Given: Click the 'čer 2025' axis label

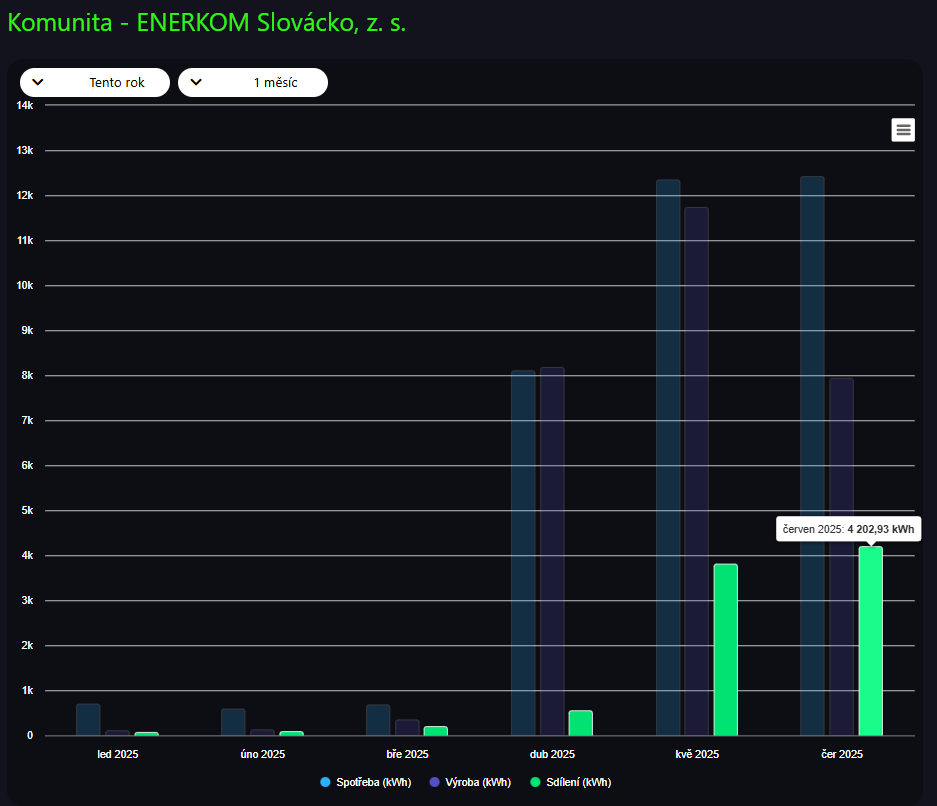Looking at the screenshot, I should (x=842, y=754).
